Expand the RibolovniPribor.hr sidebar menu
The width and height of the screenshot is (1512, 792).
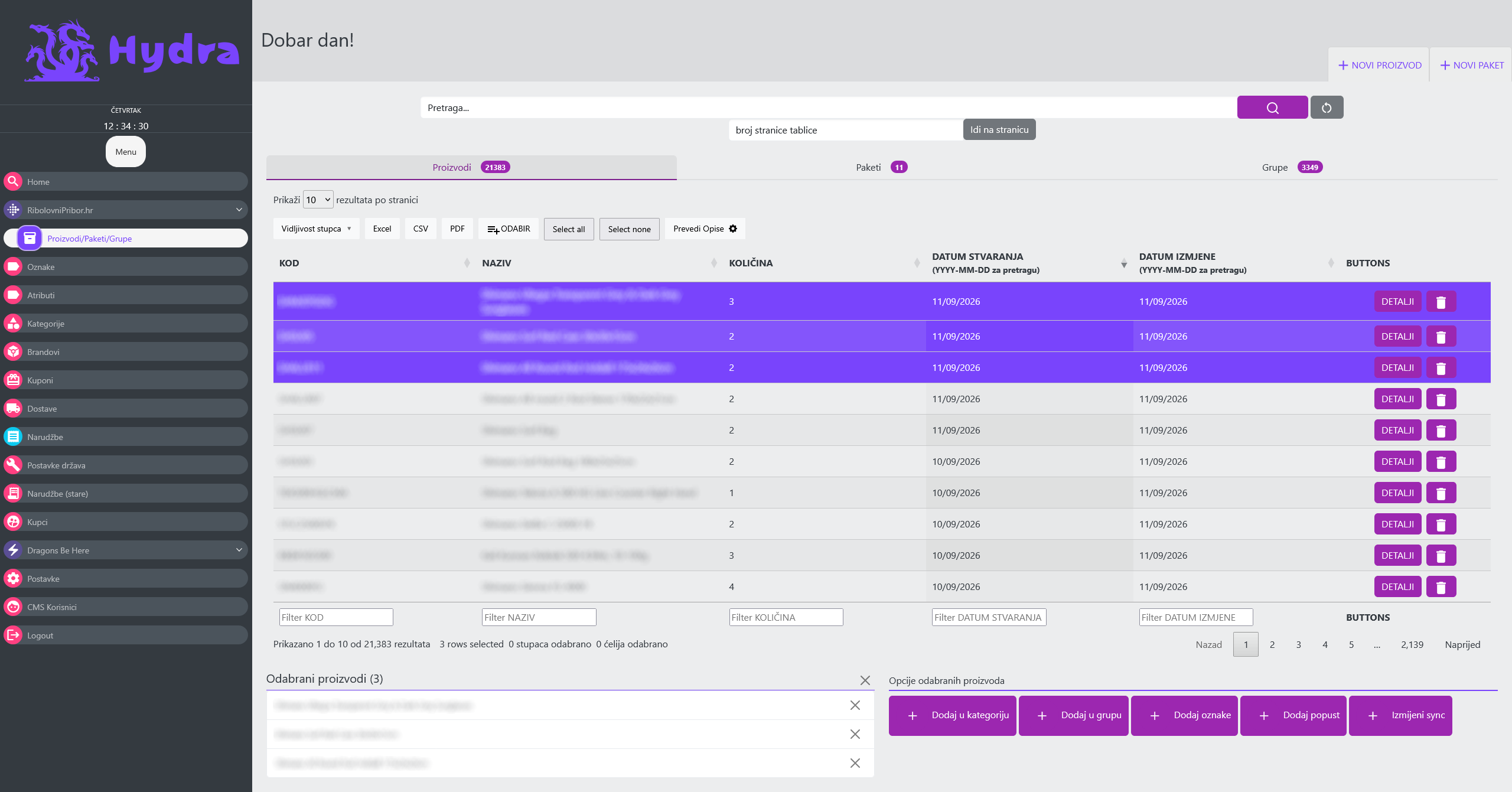point(126,210)
